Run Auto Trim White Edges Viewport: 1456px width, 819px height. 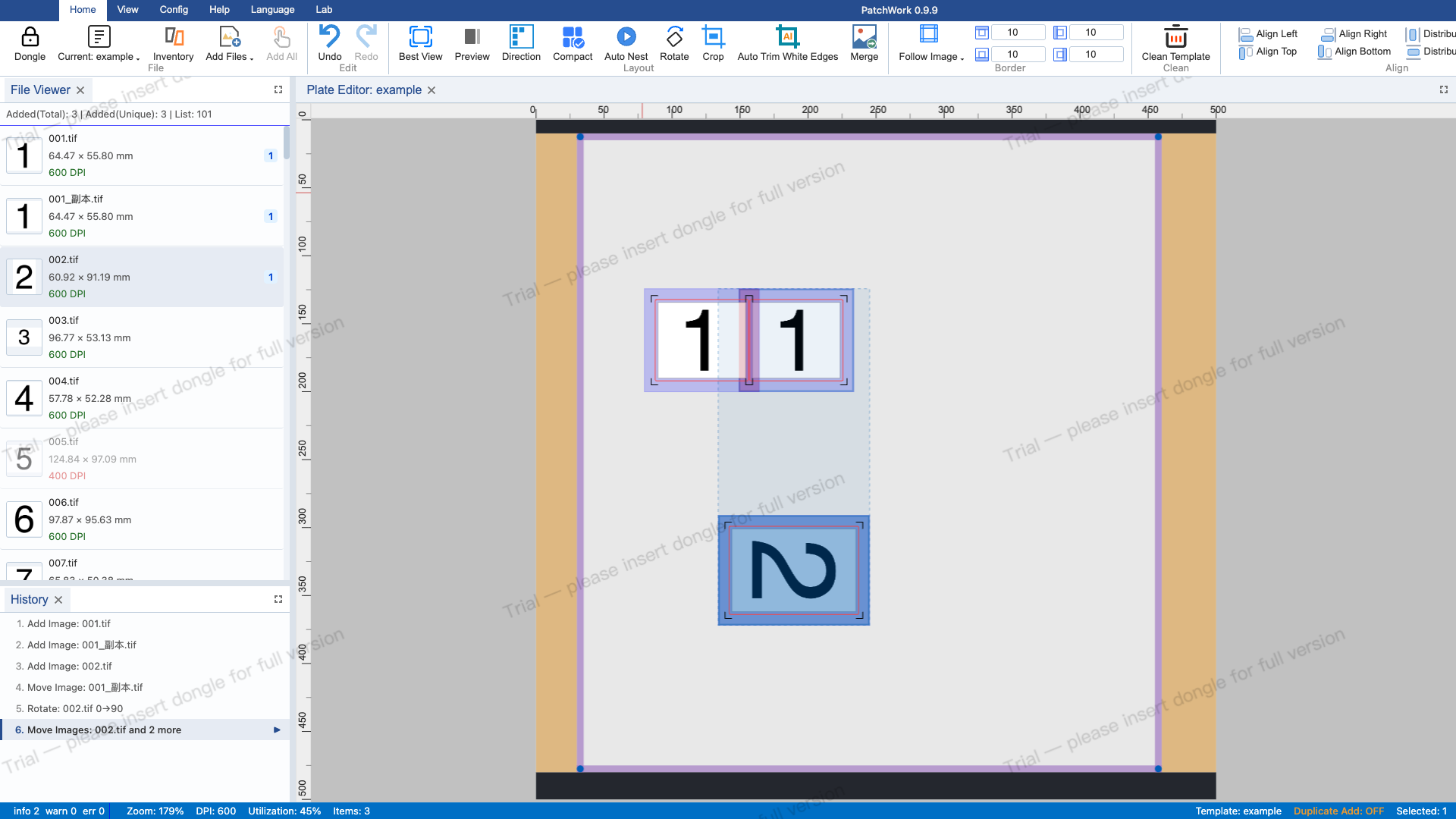tap(787, 44)
